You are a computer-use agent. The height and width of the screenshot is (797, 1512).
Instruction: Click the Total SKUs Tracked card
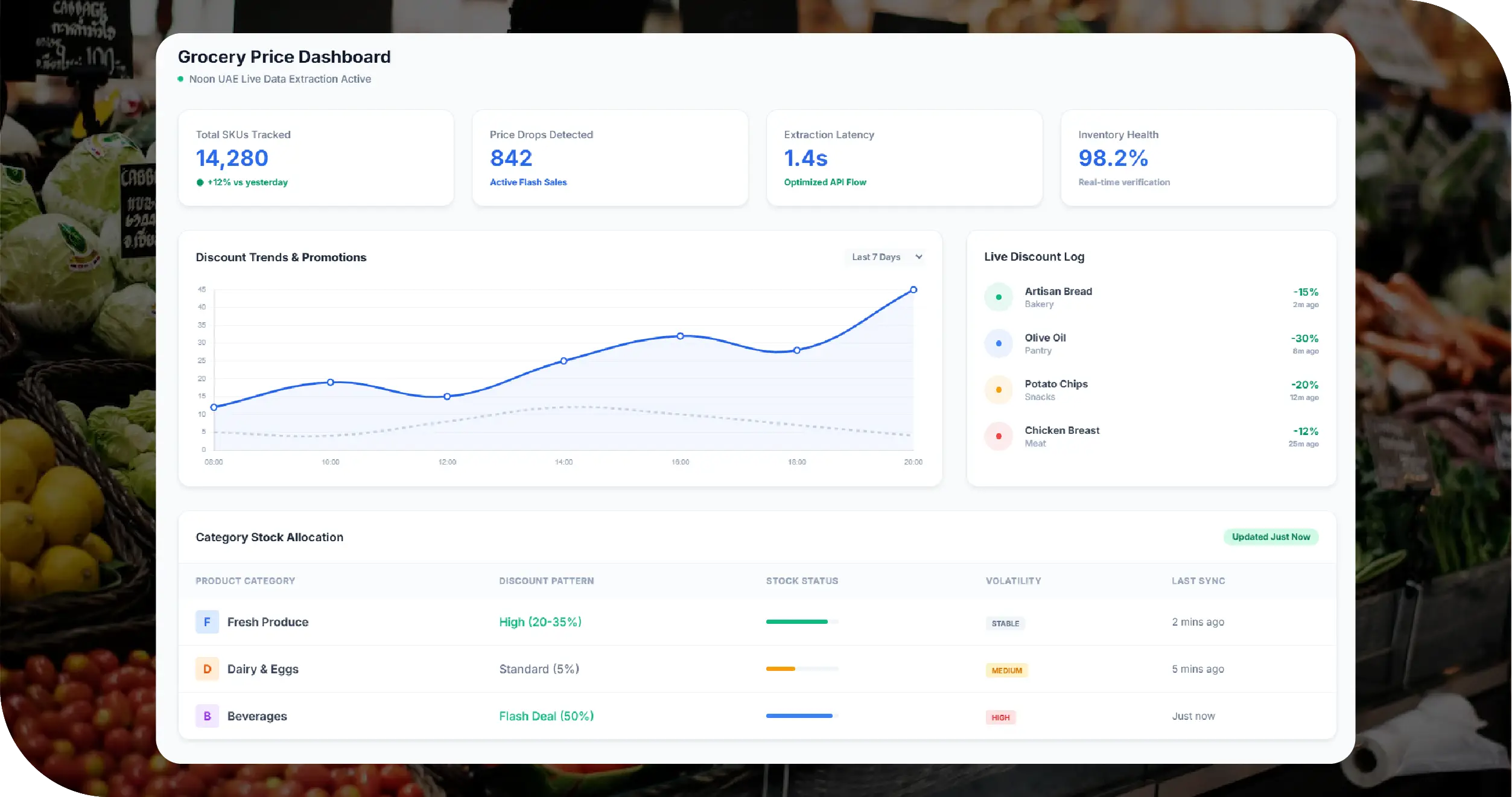pyautogui.click(x=316, y=158)
